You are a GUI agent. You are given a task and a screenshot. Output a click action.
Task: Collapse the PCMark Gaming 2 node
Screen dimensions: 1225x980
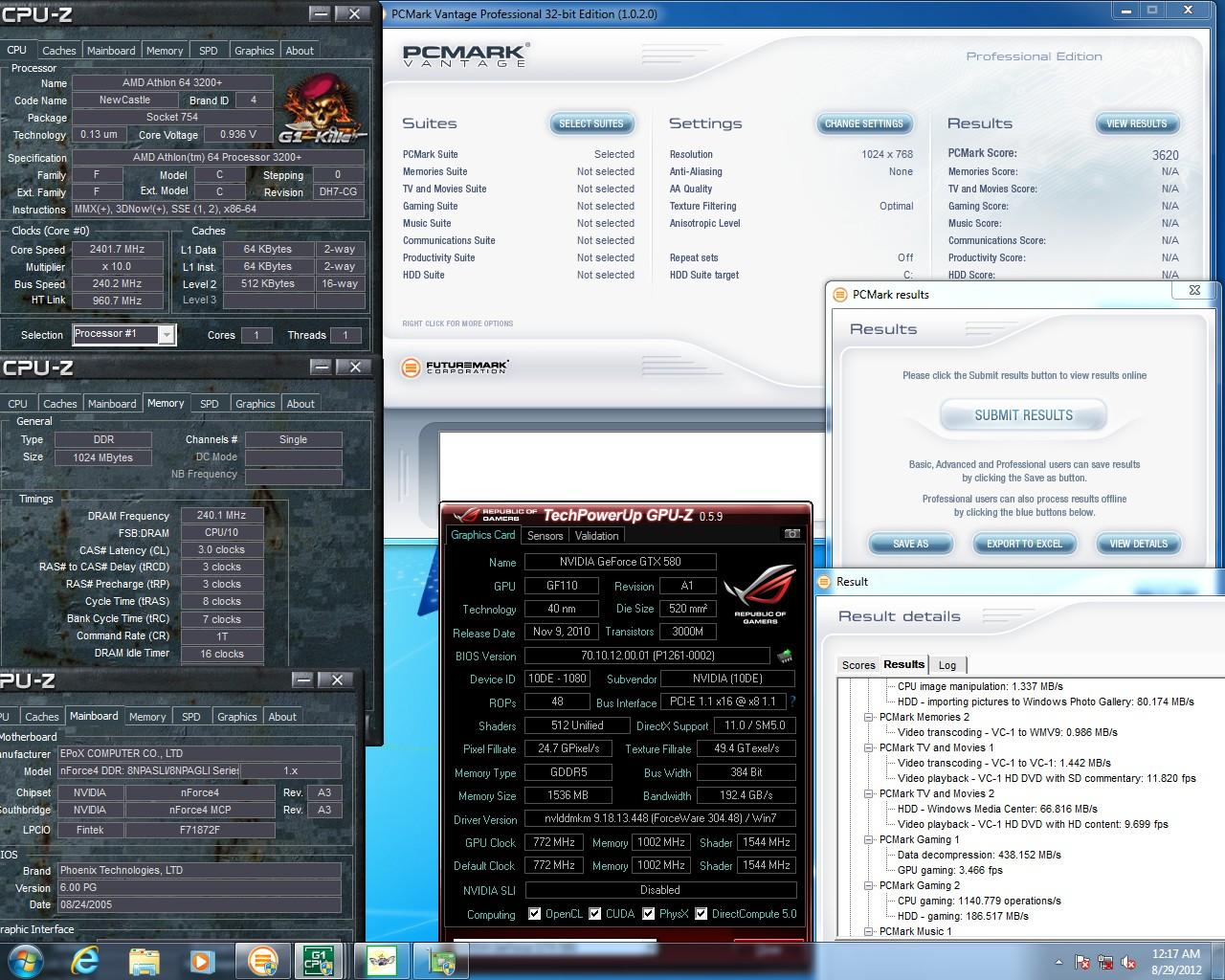(x=869, y=885)
